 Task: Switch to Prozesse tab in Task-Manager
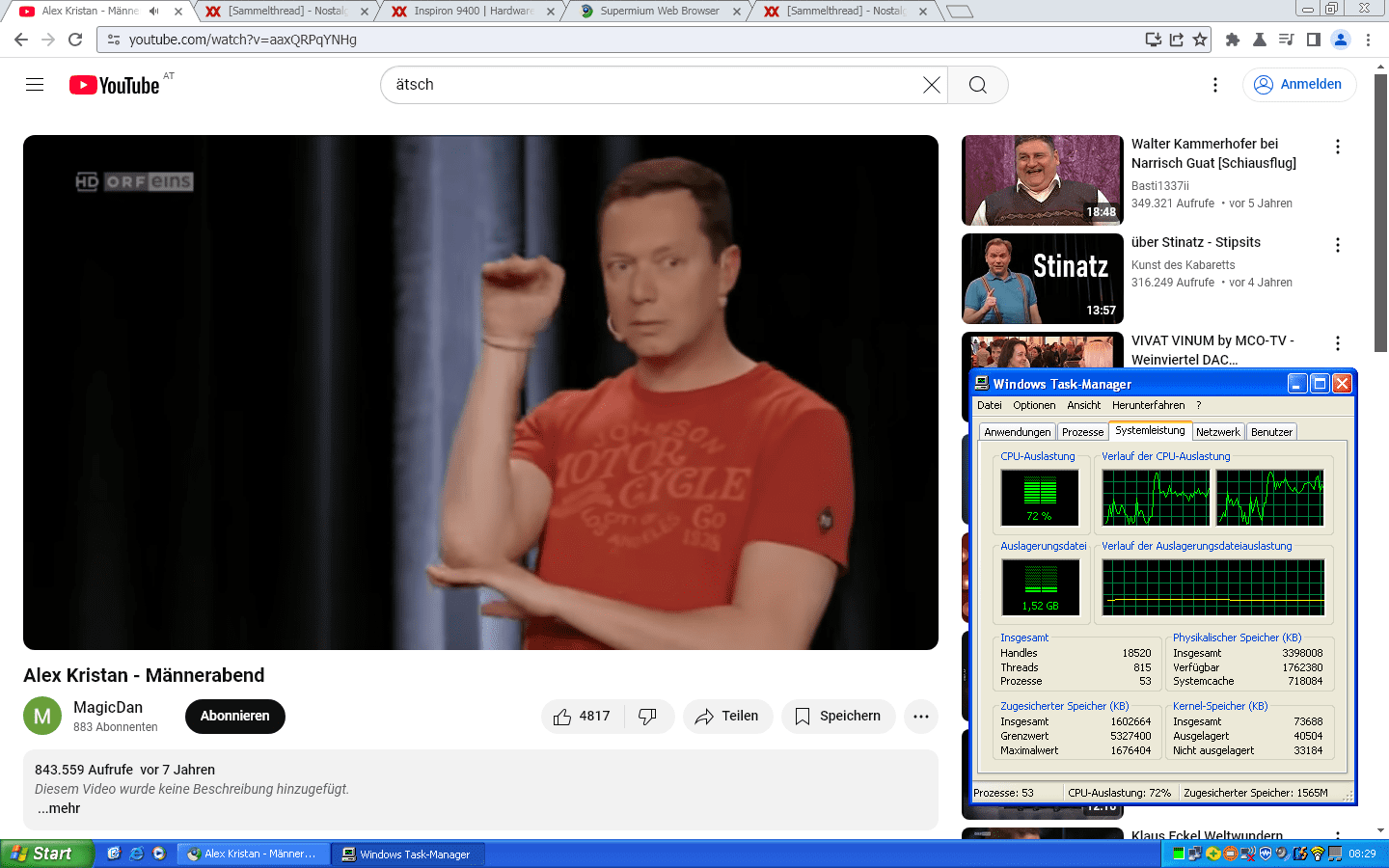1082,432
